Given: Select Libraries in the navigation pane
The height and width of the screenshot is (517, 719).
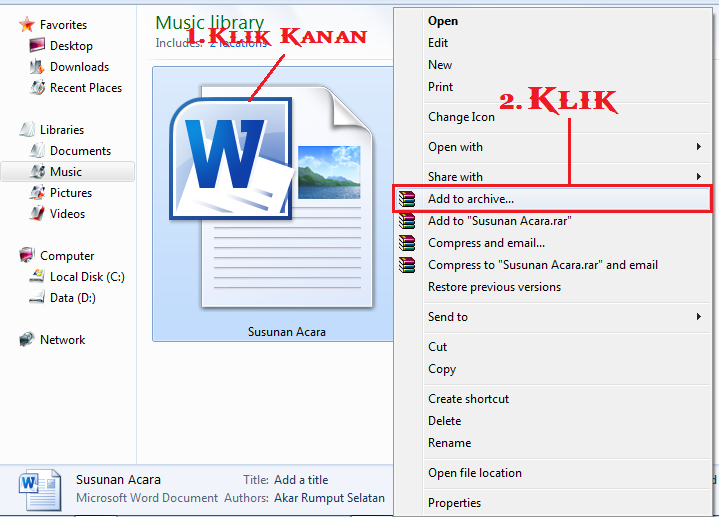Looking at the screenshot, I should [x=62, y=130].
